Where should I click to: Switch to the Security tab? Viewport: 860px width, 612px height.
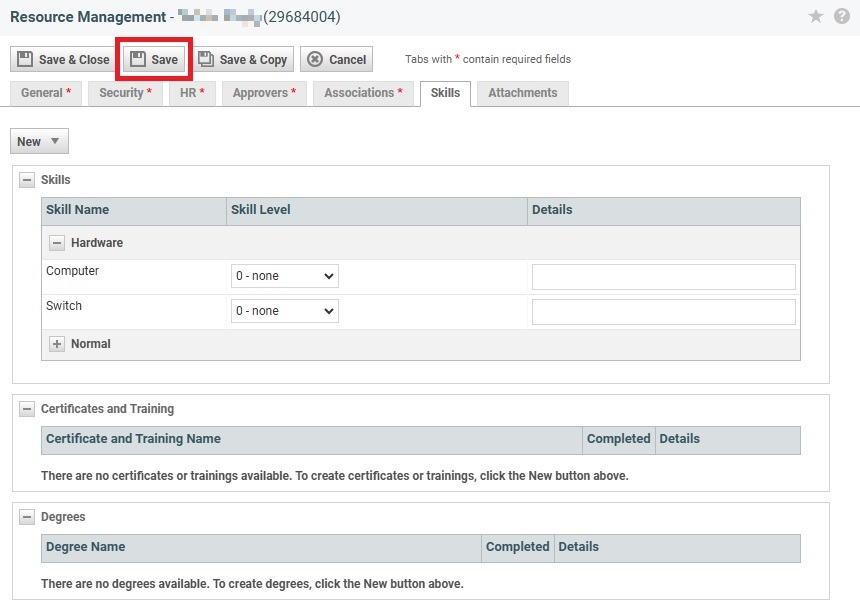coord(125,93)
